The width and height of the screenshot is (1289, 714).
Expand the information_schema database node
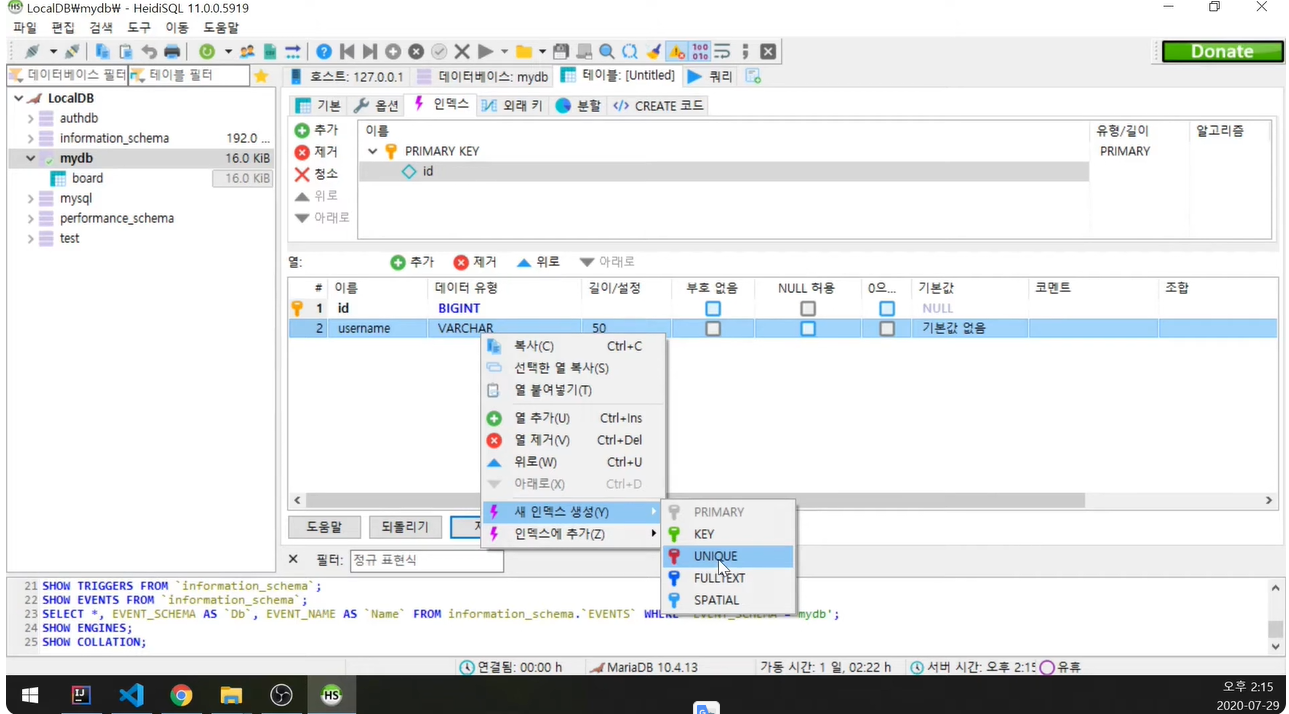pyautogui.click(x=31, y=138)
